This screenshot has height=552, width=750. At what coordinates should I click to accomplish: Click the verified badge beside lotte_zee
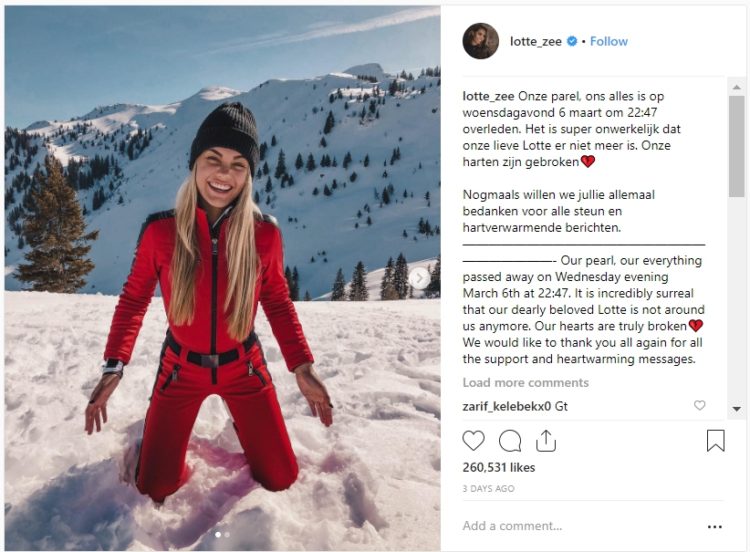click(572, 42)
